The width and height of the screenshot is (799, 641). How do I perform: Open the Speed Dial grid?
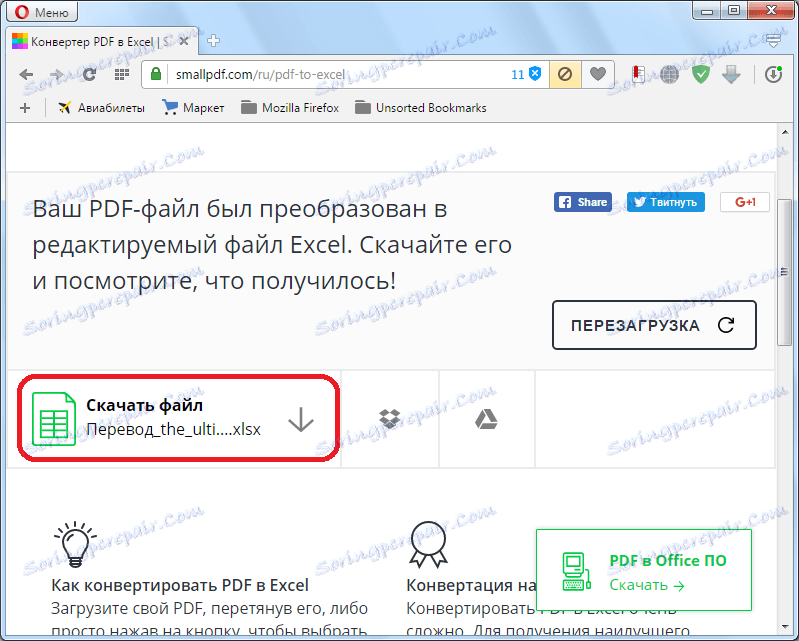(122, 74)
